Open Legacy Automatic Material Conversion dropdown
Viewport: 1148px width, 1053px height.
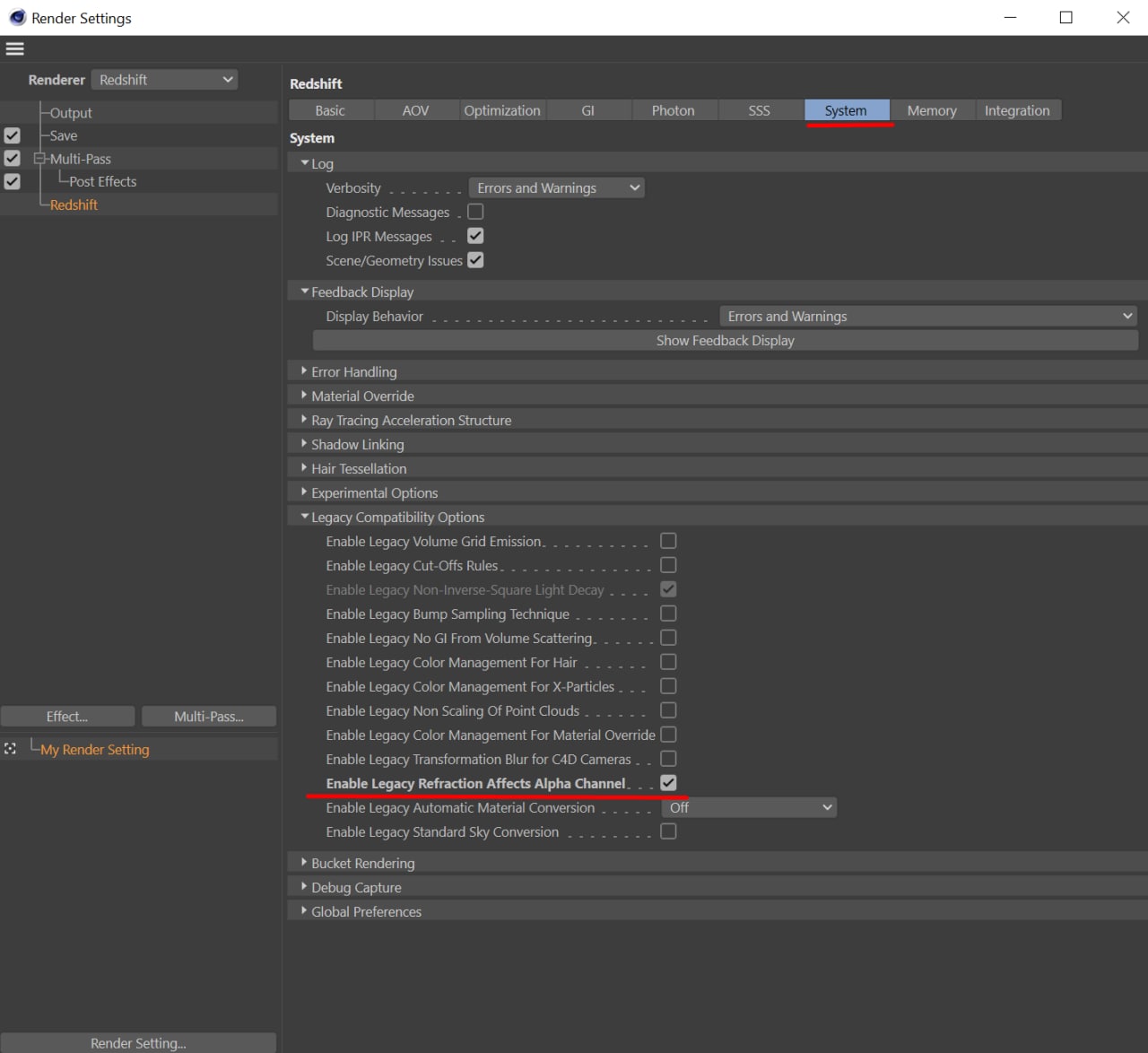749,807
